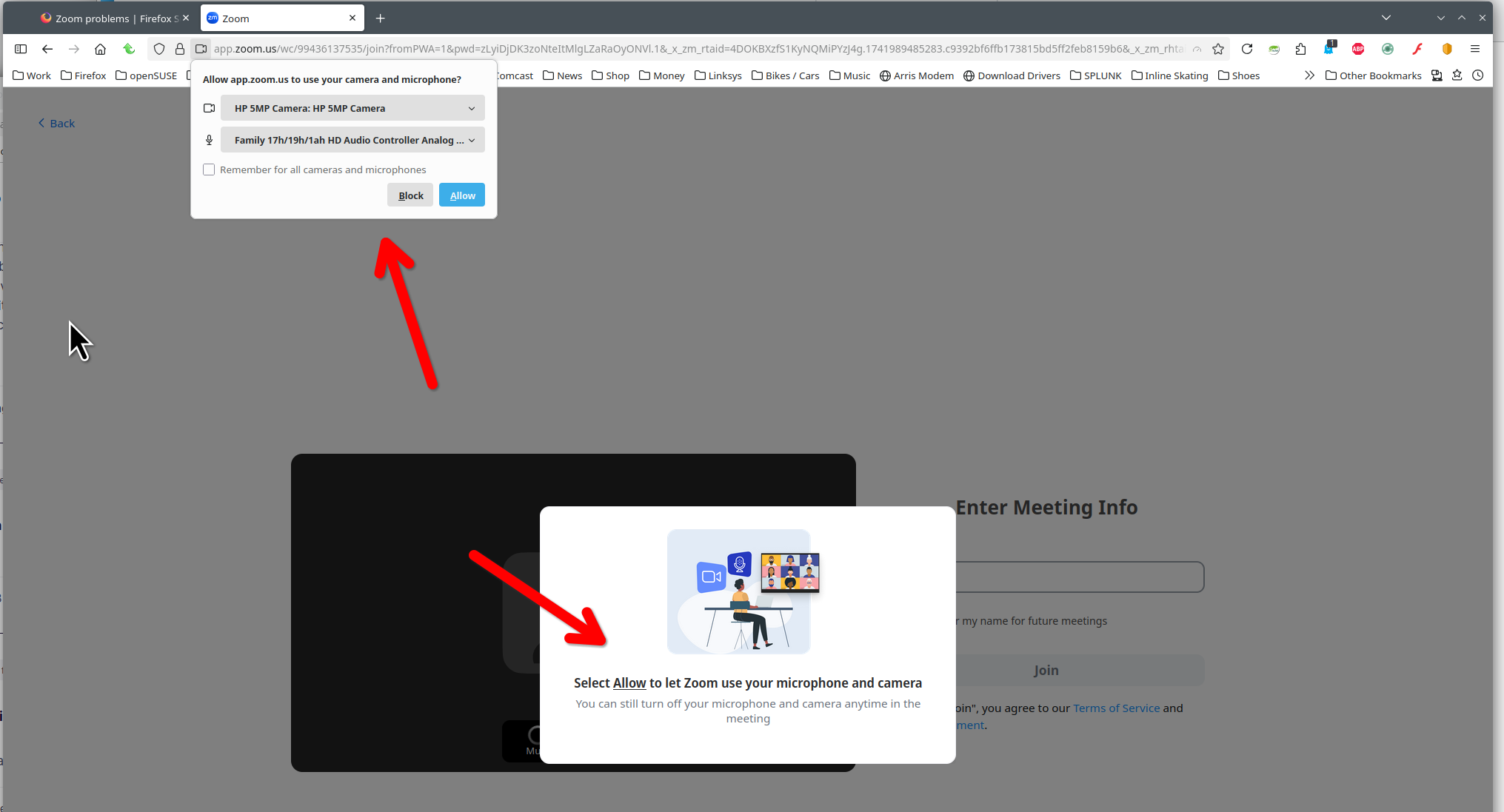Open the HP 5MP Camera dropdown
1504x812 pixels.
tap(352, 108)
